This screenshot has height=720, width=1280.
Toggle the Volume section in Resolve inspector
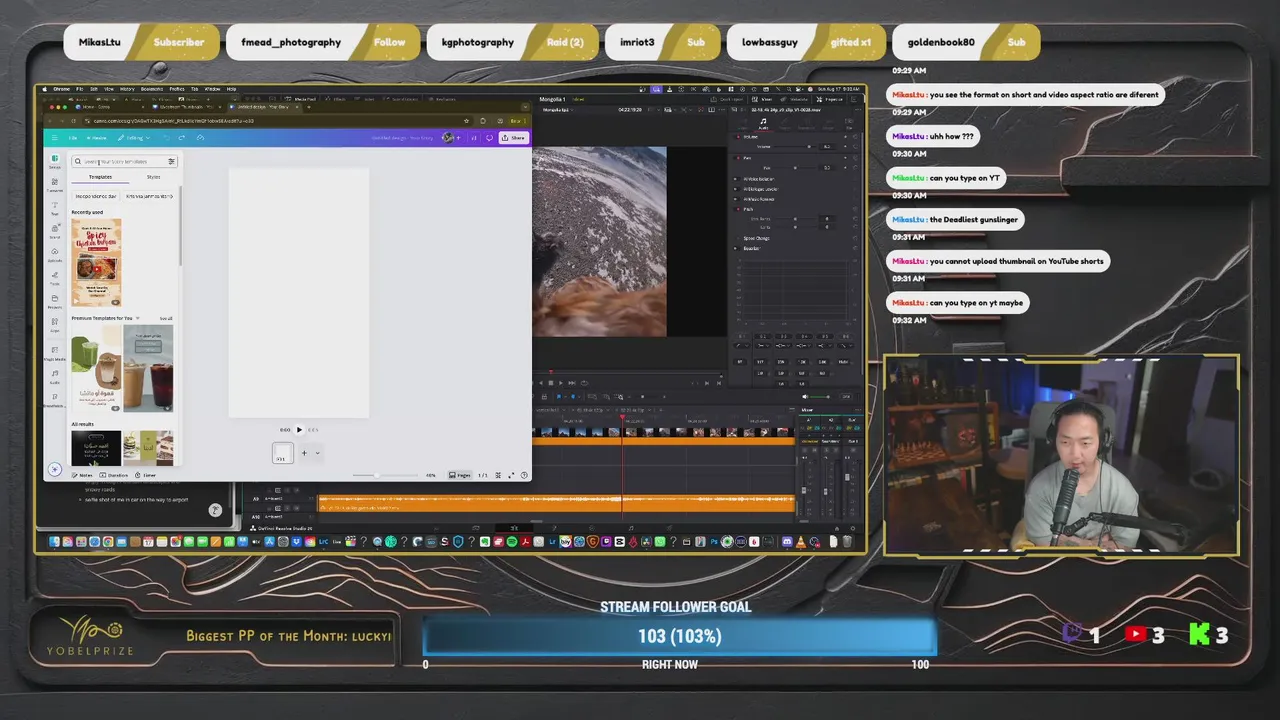738,137
